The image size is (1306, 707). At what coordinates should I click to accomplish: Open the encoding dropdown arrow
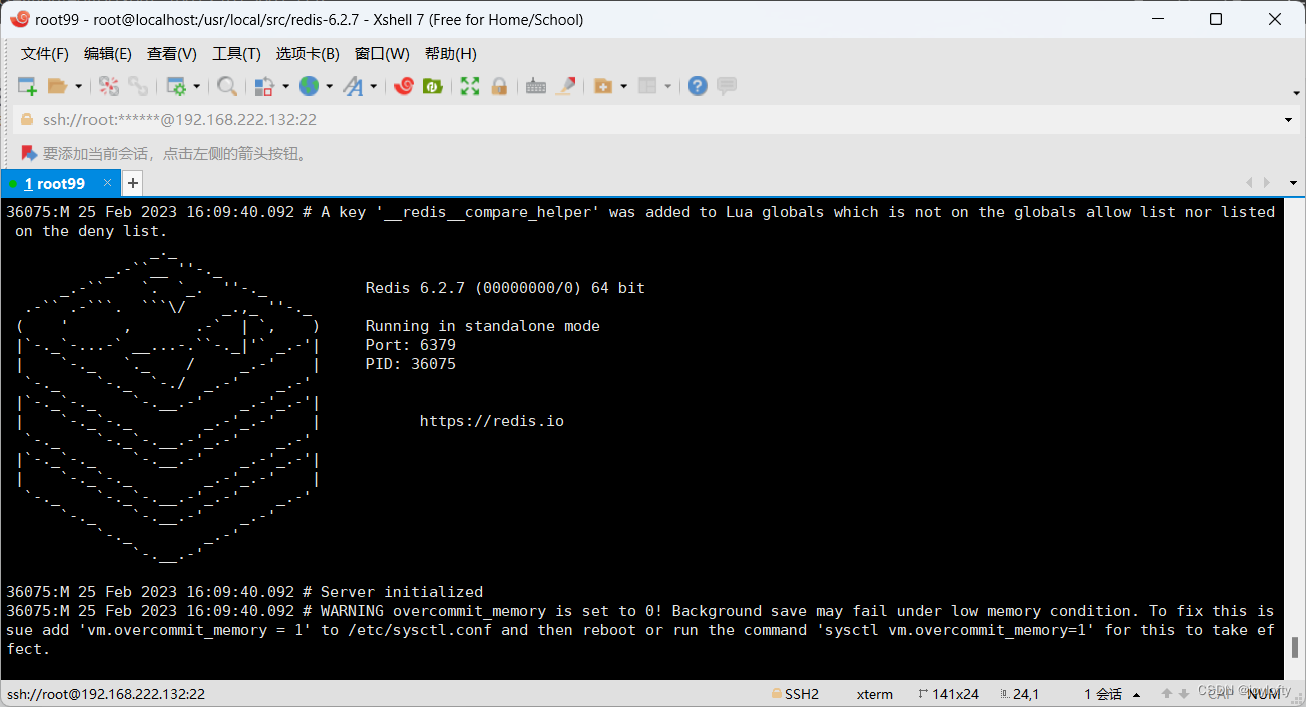point(328,87)
